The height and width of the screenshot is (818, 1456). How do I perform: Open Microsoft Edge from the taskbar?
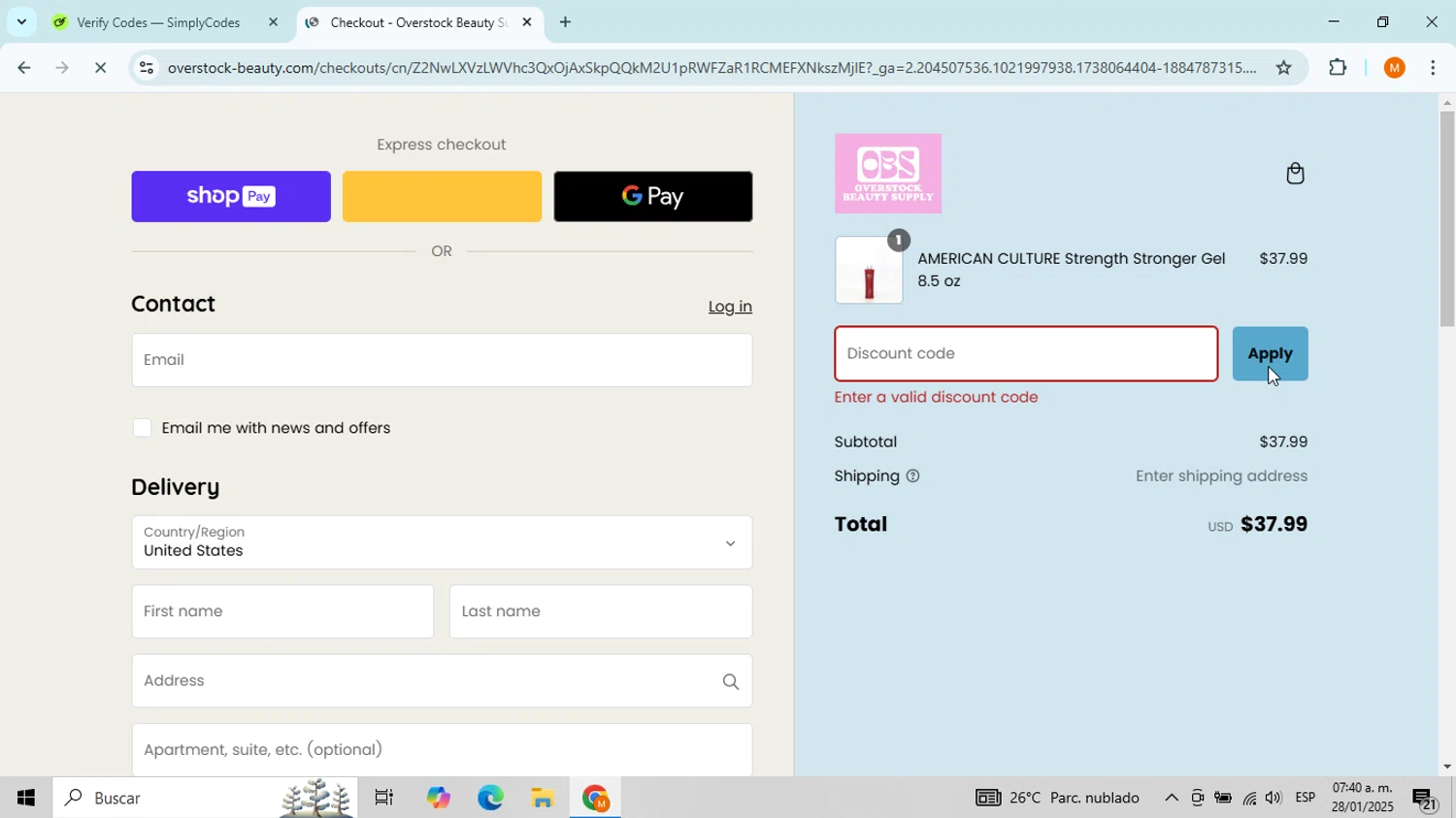tap(490, 798)
